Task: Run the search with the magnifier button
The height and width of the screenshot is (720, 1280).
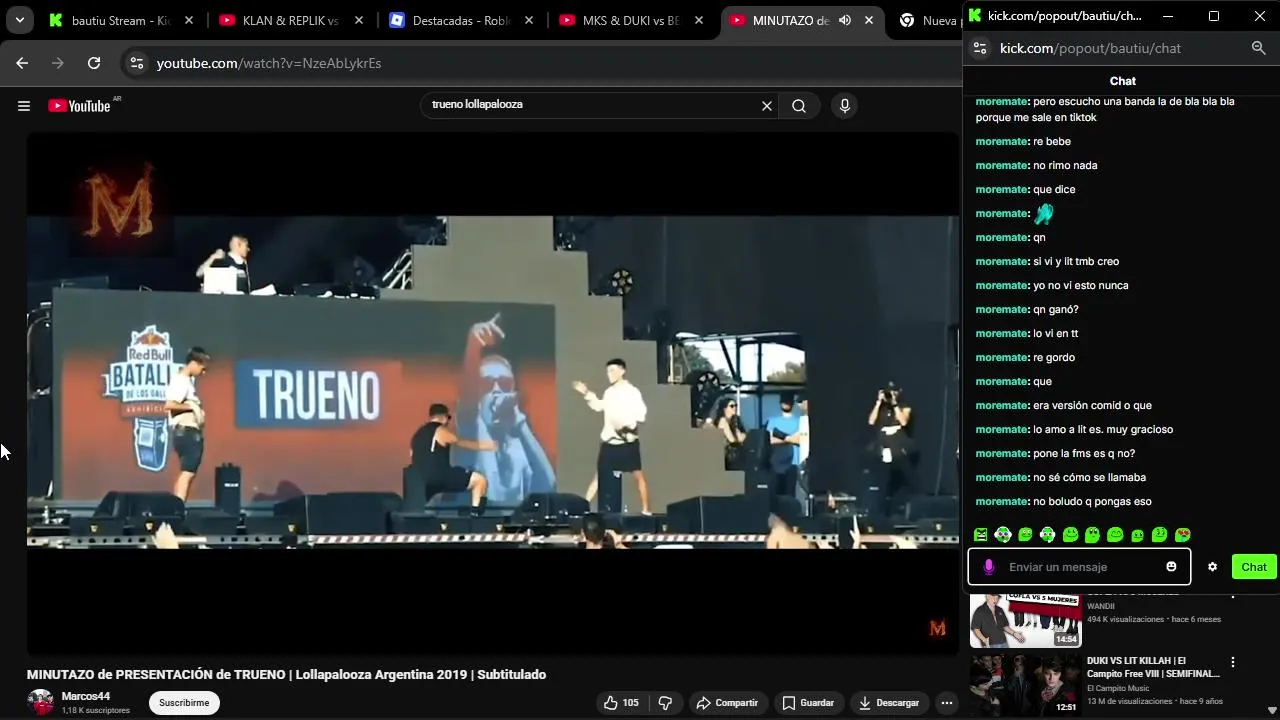Action: point(799,106)
